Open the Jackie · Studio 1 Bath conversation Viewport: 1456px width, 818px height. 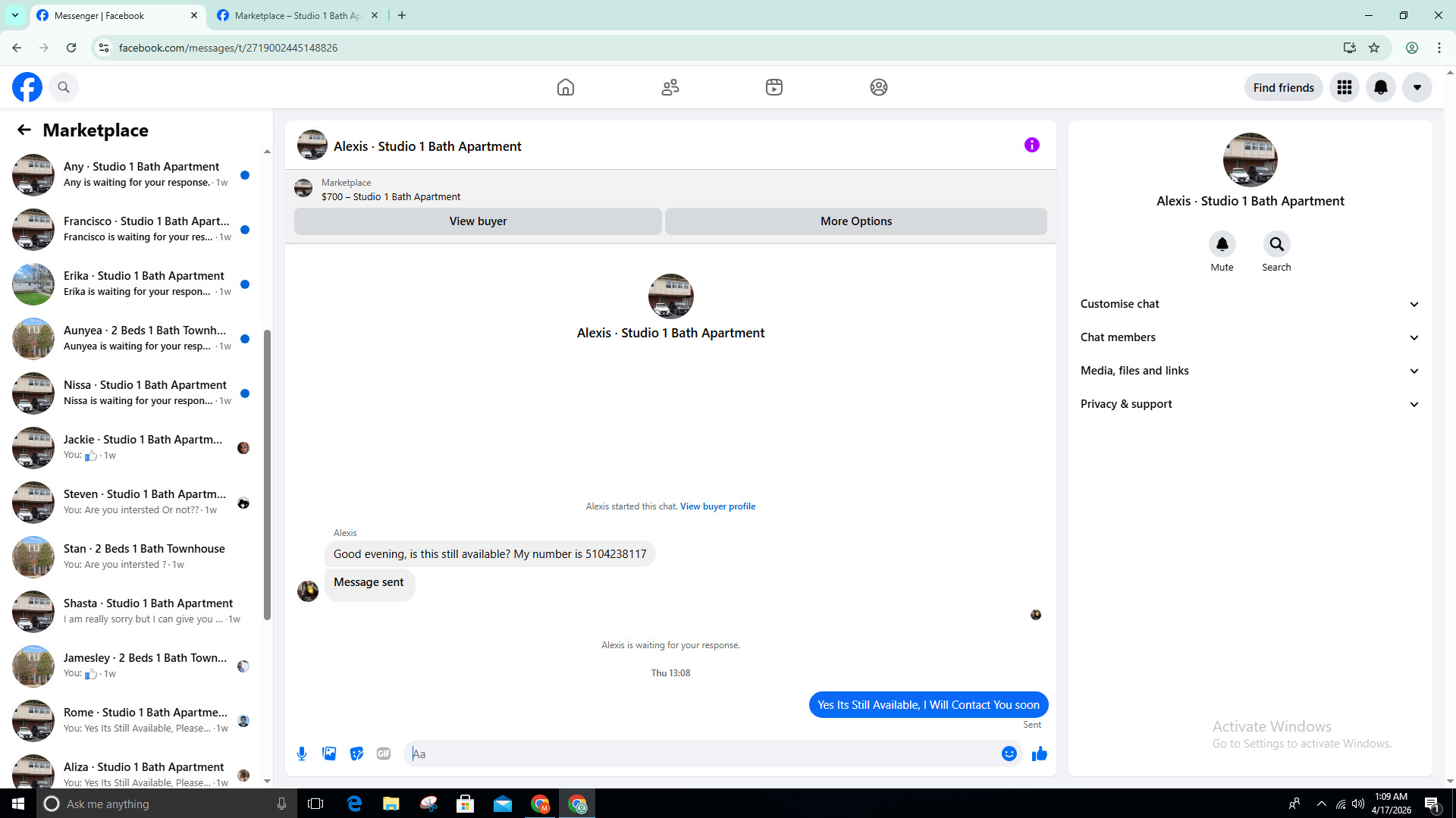(x=133, y=447)
